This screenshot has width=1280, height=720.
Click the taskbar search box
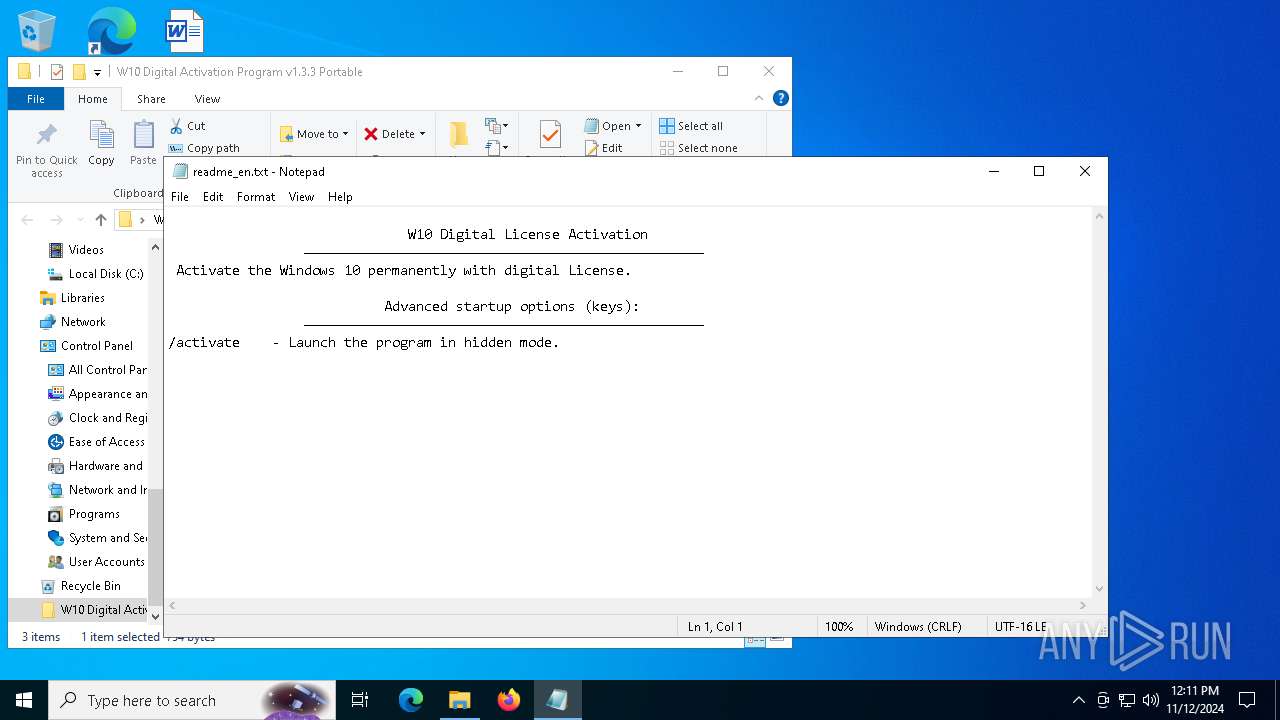tap(192, 700)
